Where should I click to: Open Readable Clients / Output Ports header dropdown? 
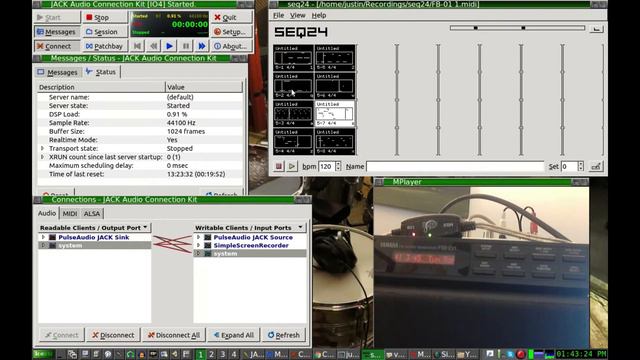[x=94, y=227]
